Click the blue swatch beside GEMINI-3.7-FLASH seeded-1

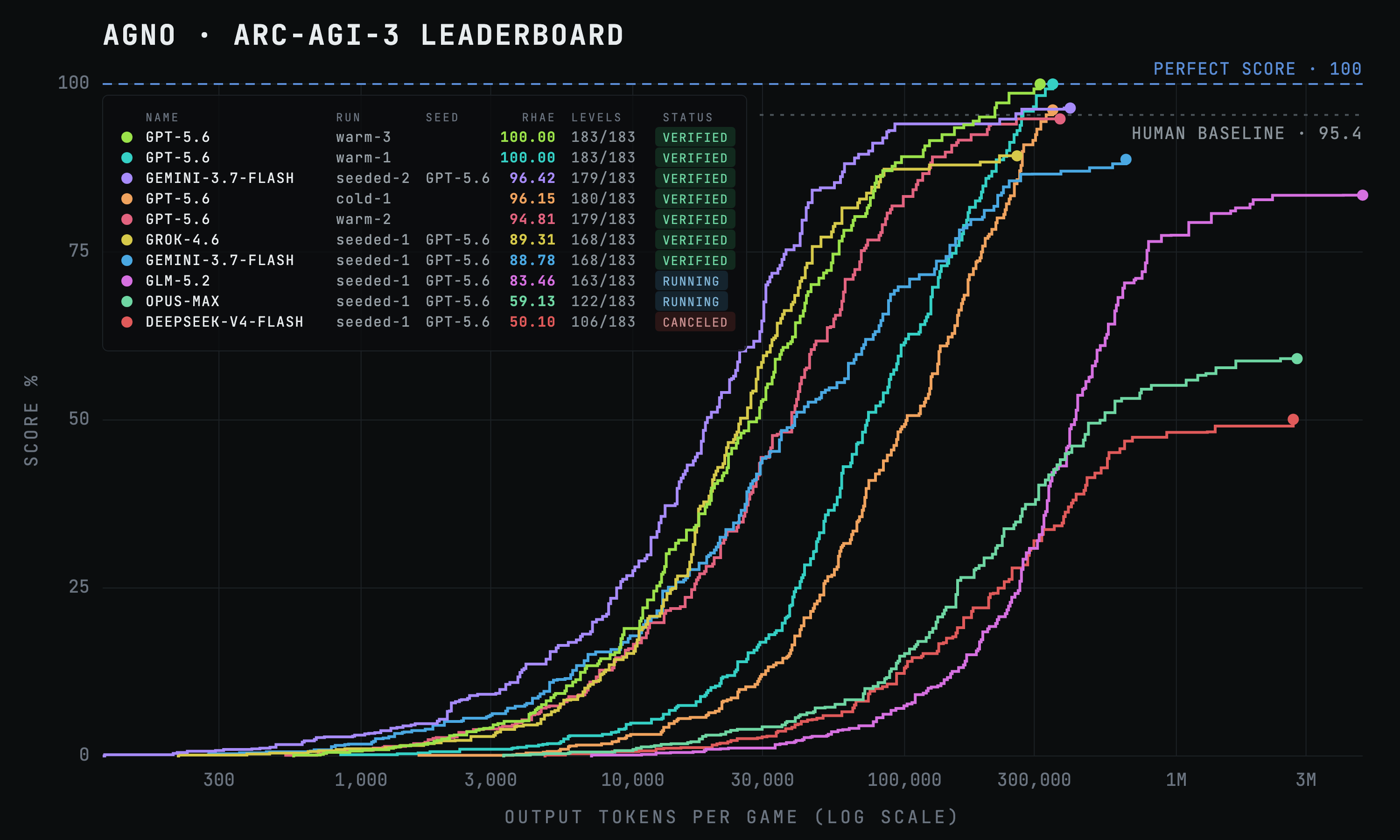(127, 260)
